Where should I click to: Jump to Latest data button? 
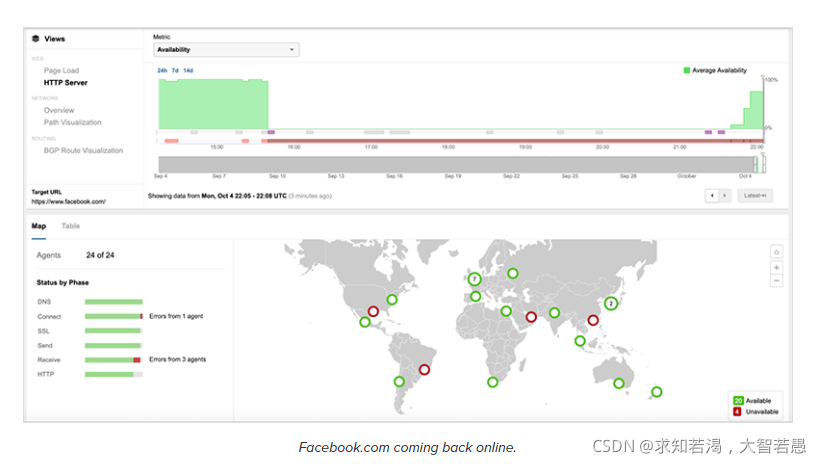[x=755, y=196]
